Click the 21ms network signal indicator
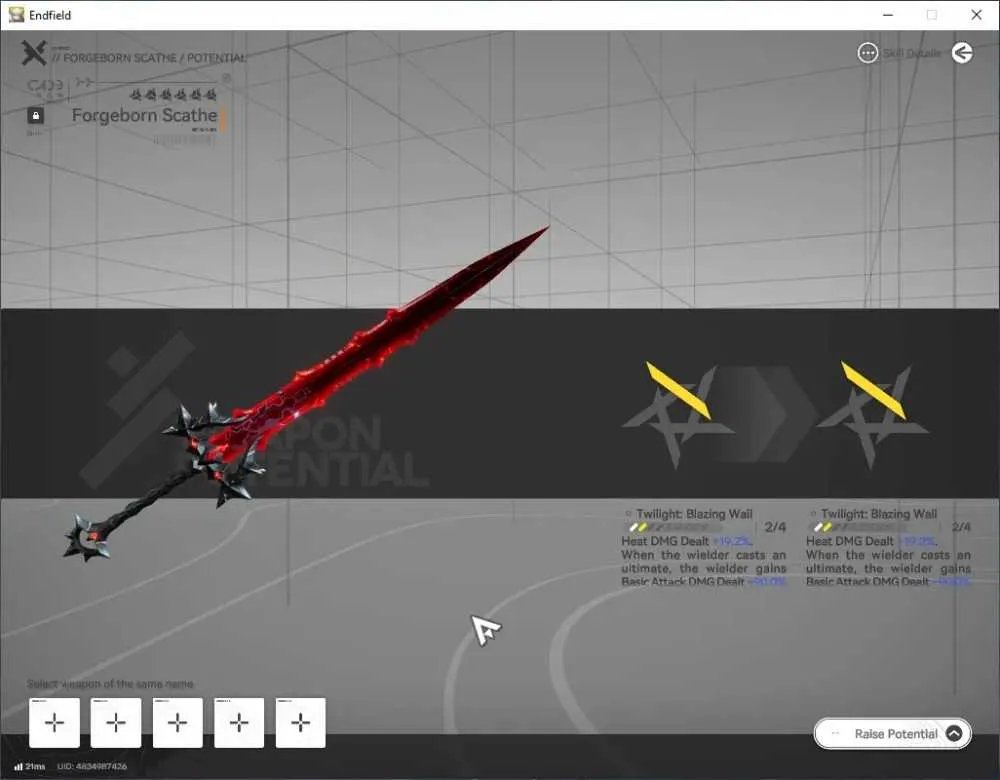Image resolution: width=1000 pixels, height=780 pixels. pyautogui.click(x=29, y=766)
